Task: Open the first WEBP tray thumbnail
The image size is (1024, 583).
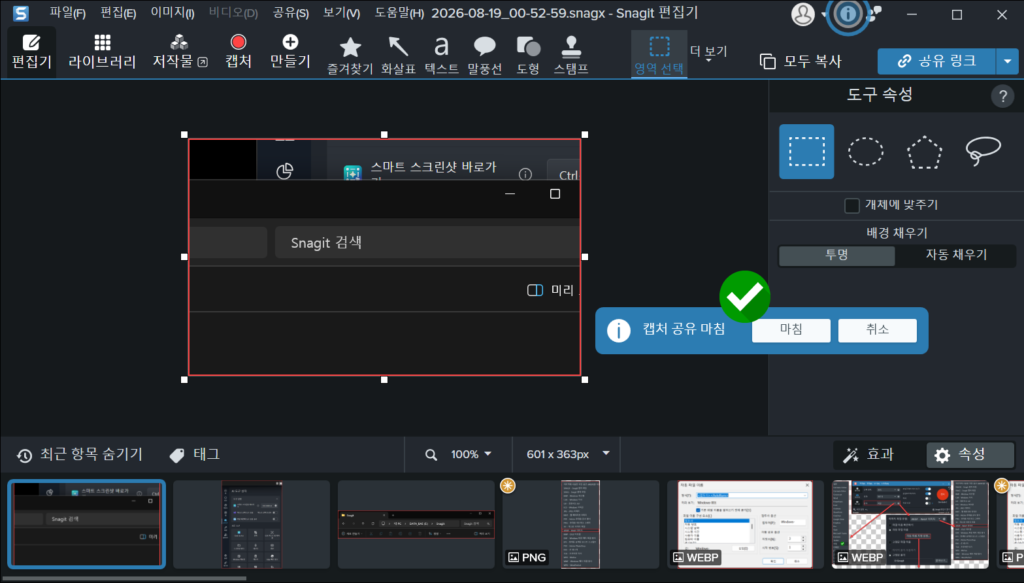Action: (744, 524)
